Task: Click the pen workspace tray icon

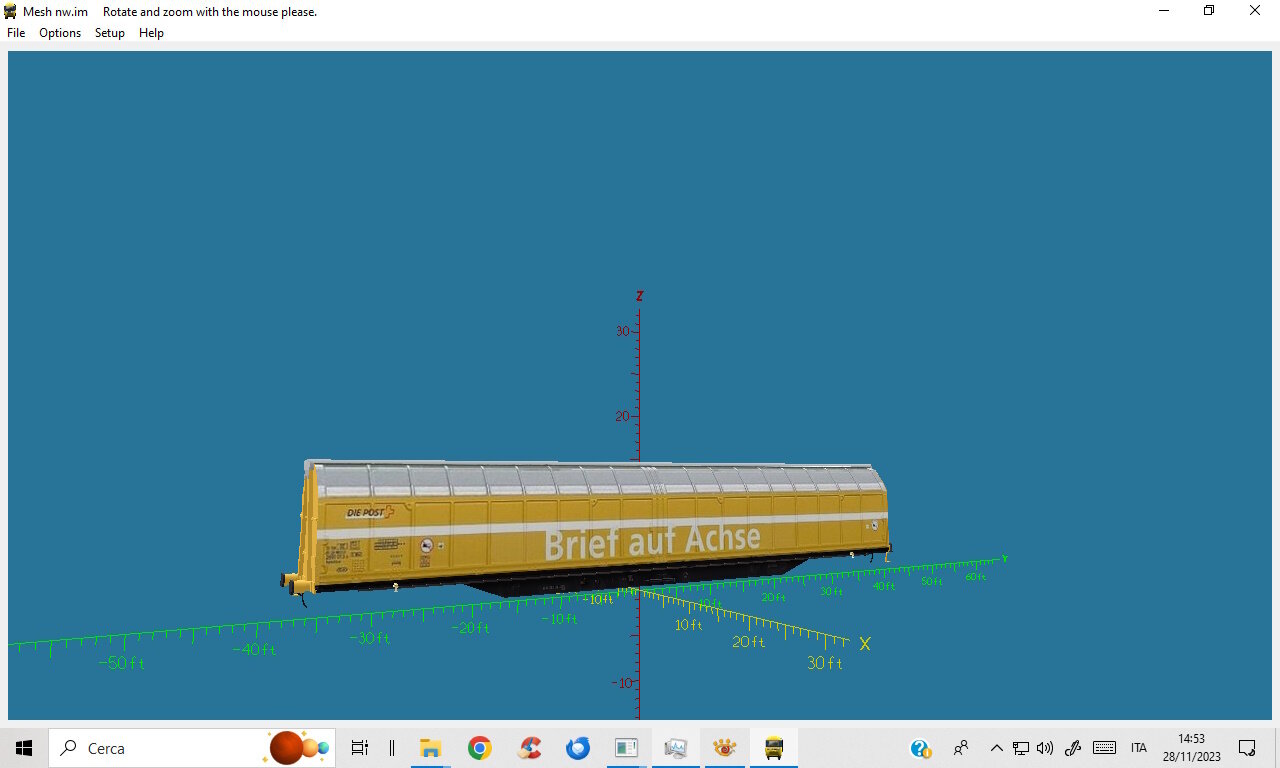Action: (1074, 748)
